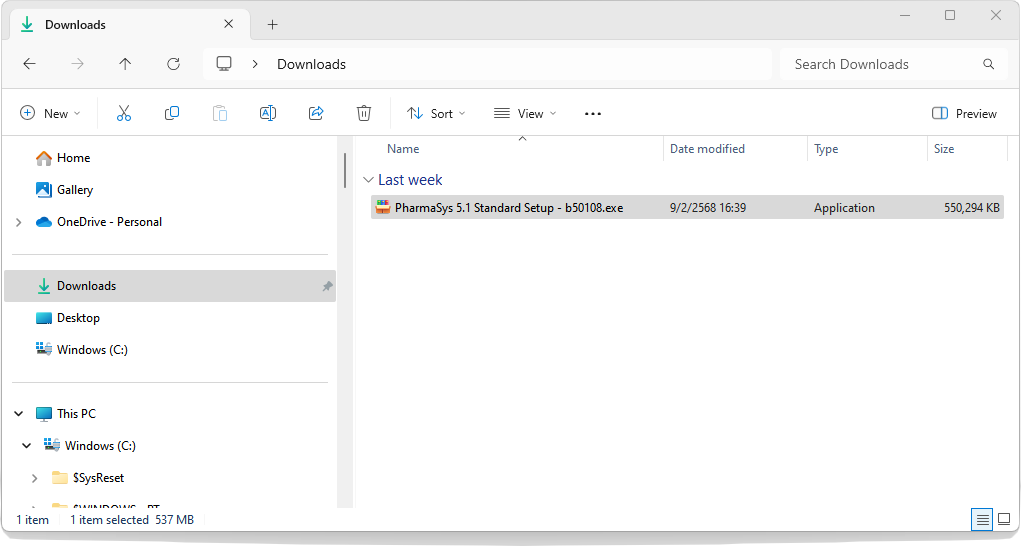Go up one folder level
Image resolution: width=1021 pixels, height=546 pixels.
pos(125,64)
